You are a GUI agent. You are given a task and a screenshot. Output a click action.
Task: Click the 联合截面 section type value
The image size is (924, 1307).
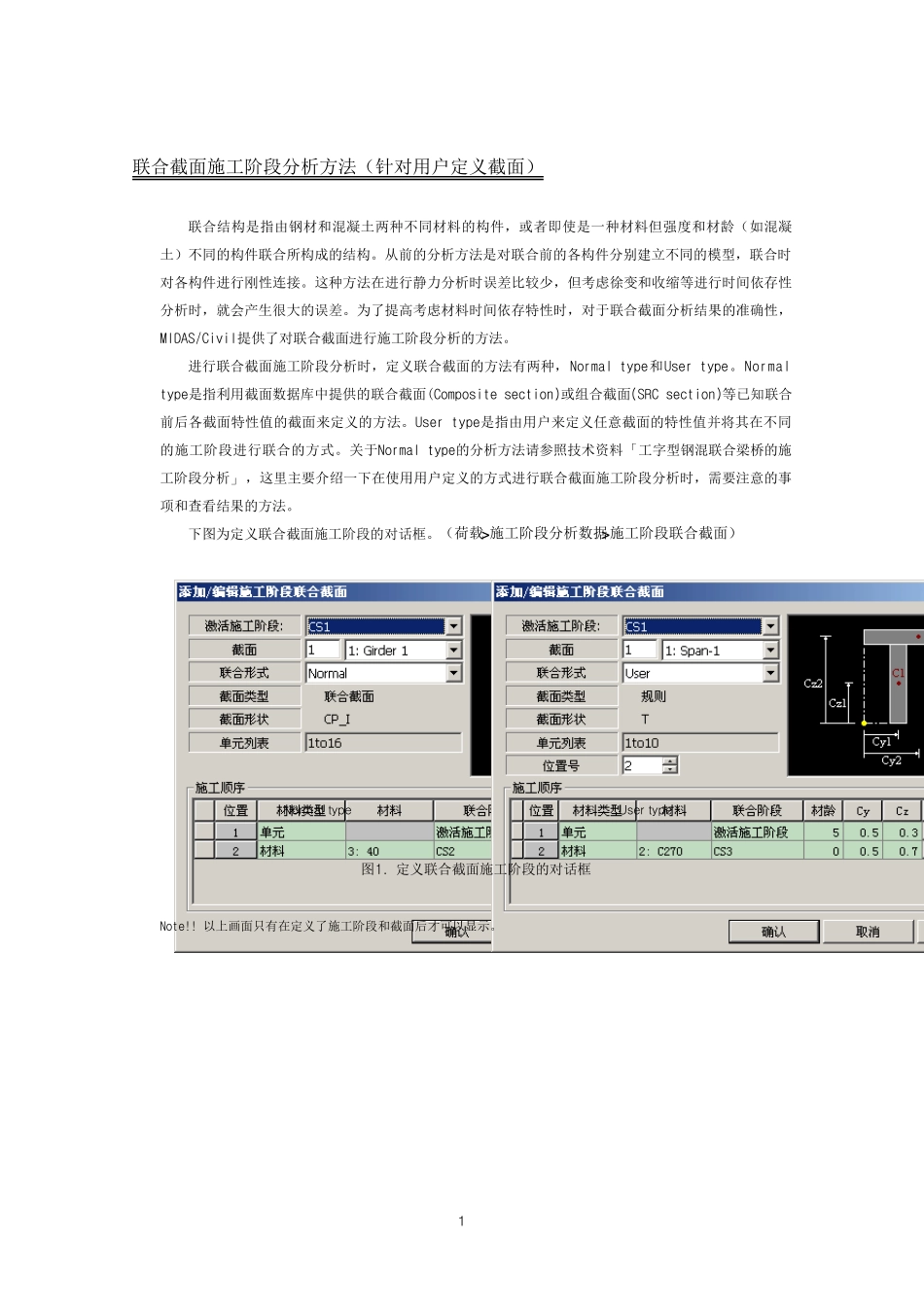coord(349,696)
